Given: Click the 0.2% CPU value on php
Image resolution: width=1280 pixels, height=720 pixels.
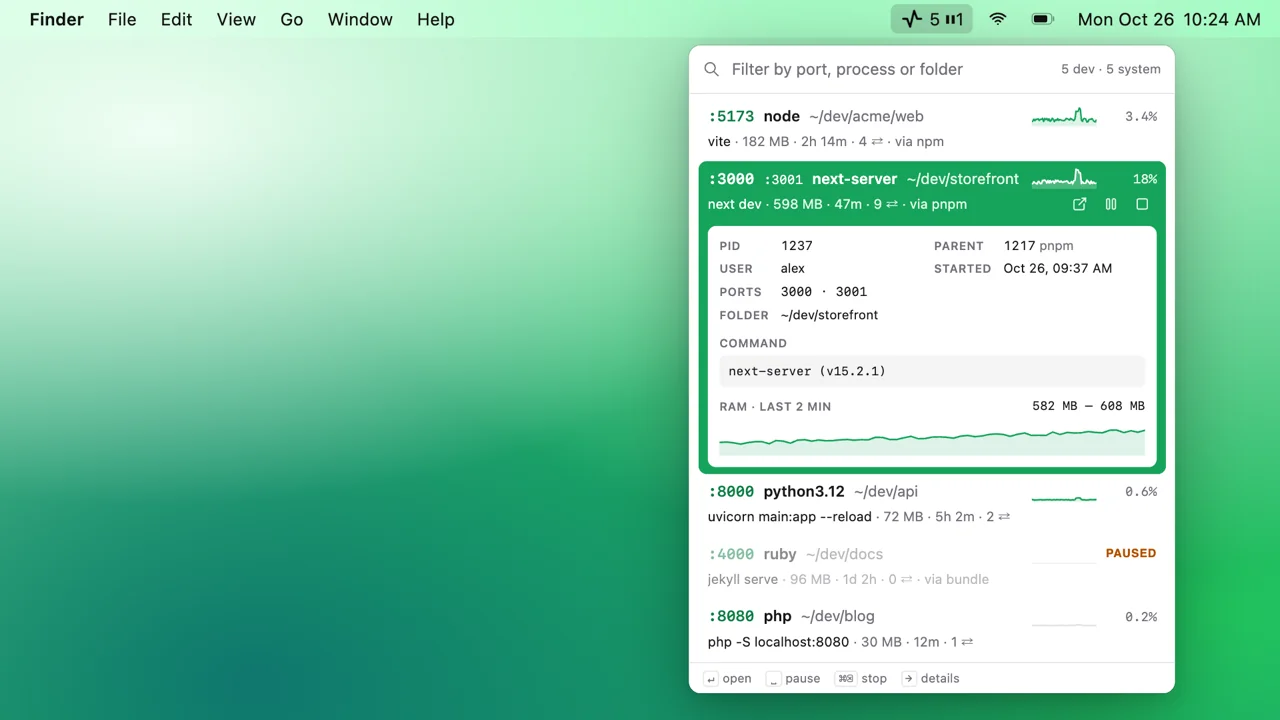Looking at the screenshot, I should pyautogui.click(x=1141, y=617).
